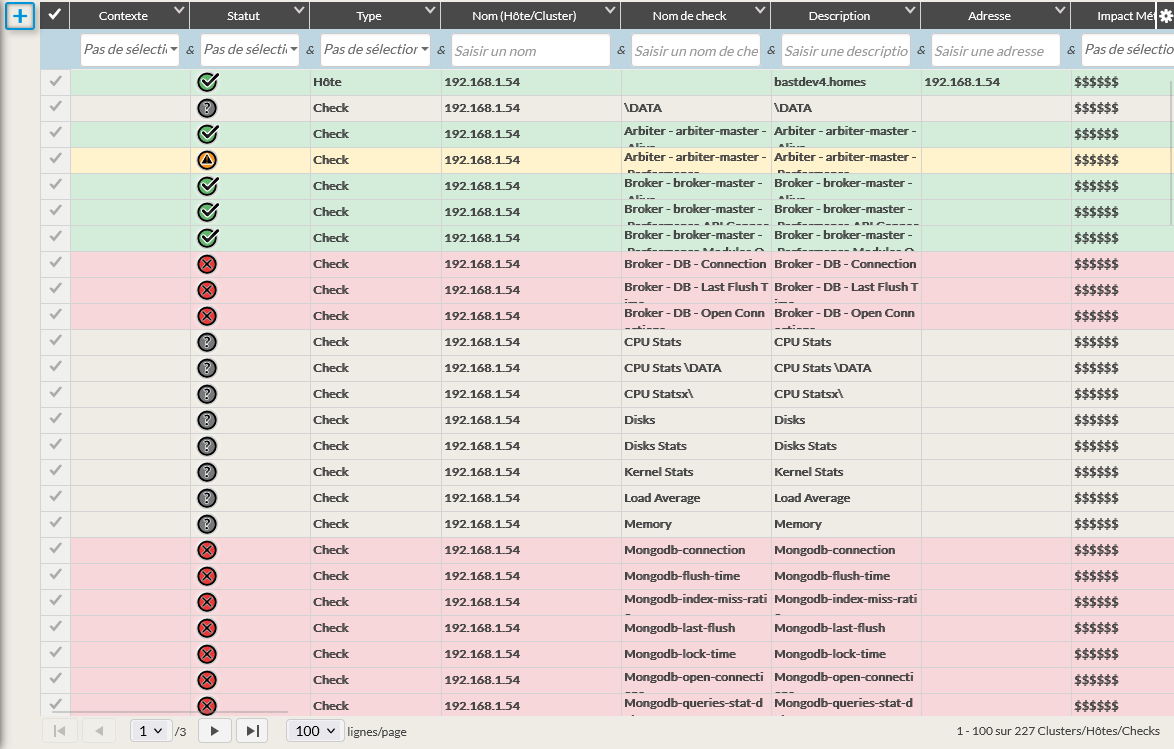Select the row checkmark for Load Average

point(56,497)
